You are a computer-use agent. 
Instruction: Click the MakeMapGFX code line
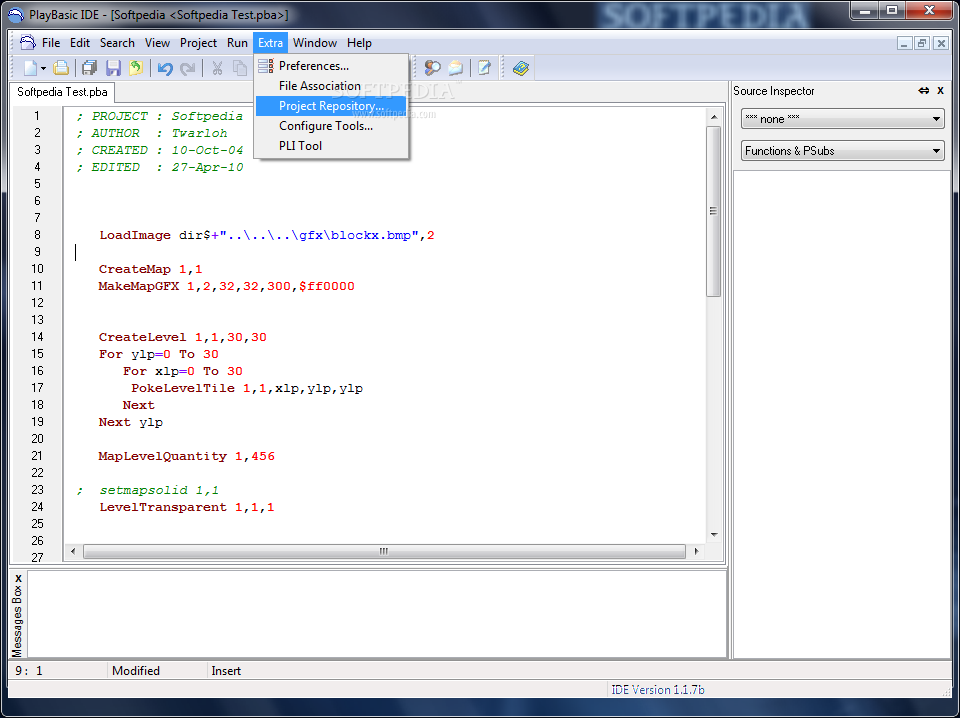pyautogui.click(x=227, y=286)
